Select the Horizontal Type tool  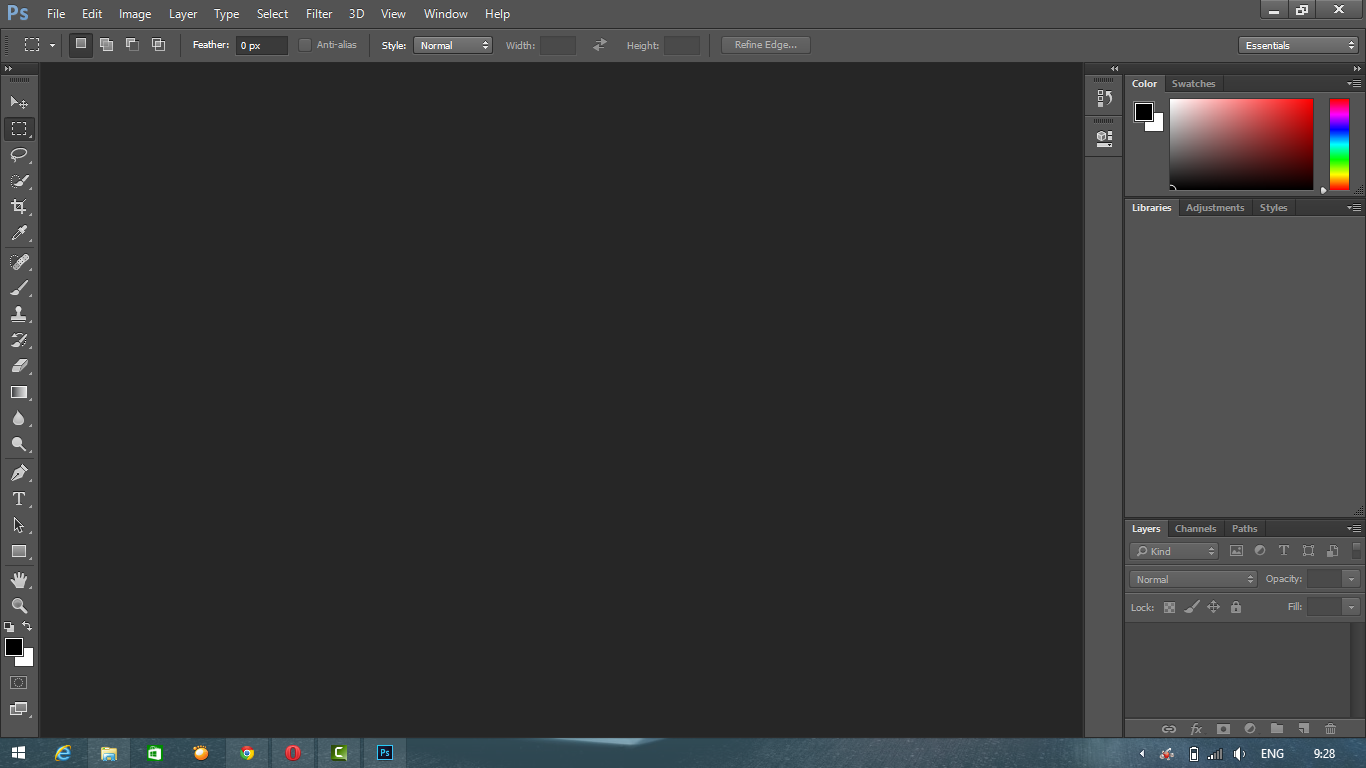point(19,499)
